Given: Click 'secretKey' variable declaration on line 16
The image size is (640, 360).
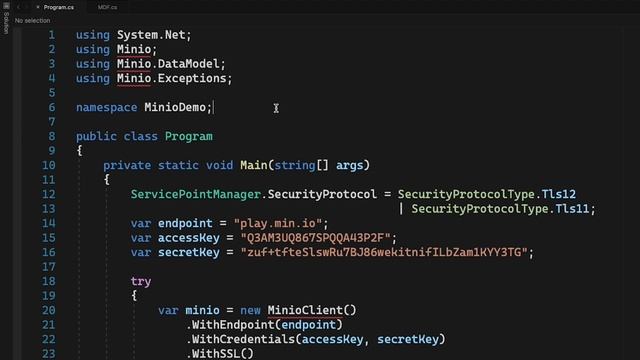Looking at the screenshot, I should point(189,252).
